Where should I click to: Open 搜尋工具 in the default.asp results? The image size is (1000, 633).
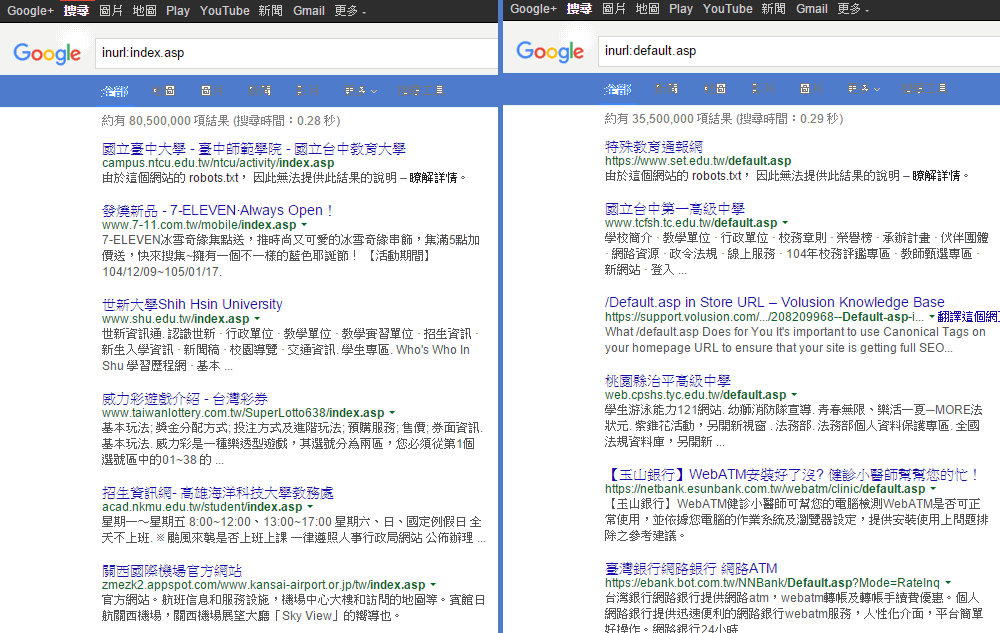tap(923, 89)
